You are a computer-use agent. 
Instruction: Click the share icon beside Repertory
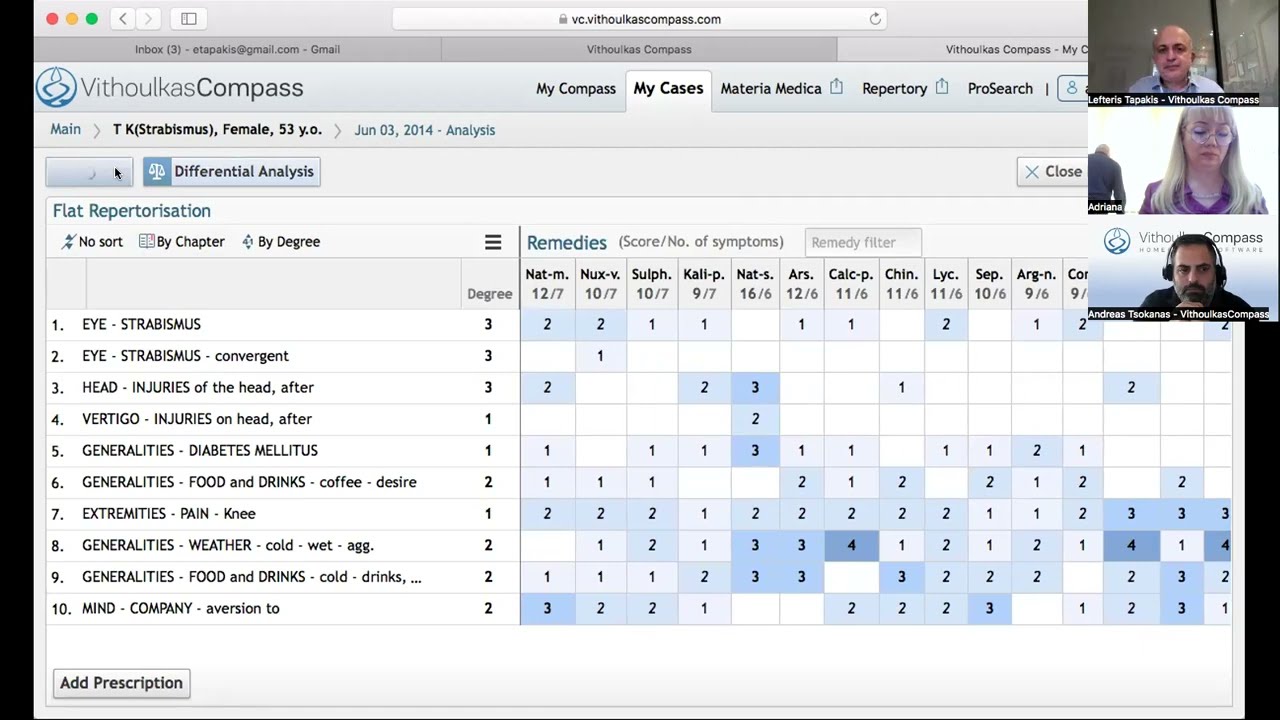click(941, 88)
